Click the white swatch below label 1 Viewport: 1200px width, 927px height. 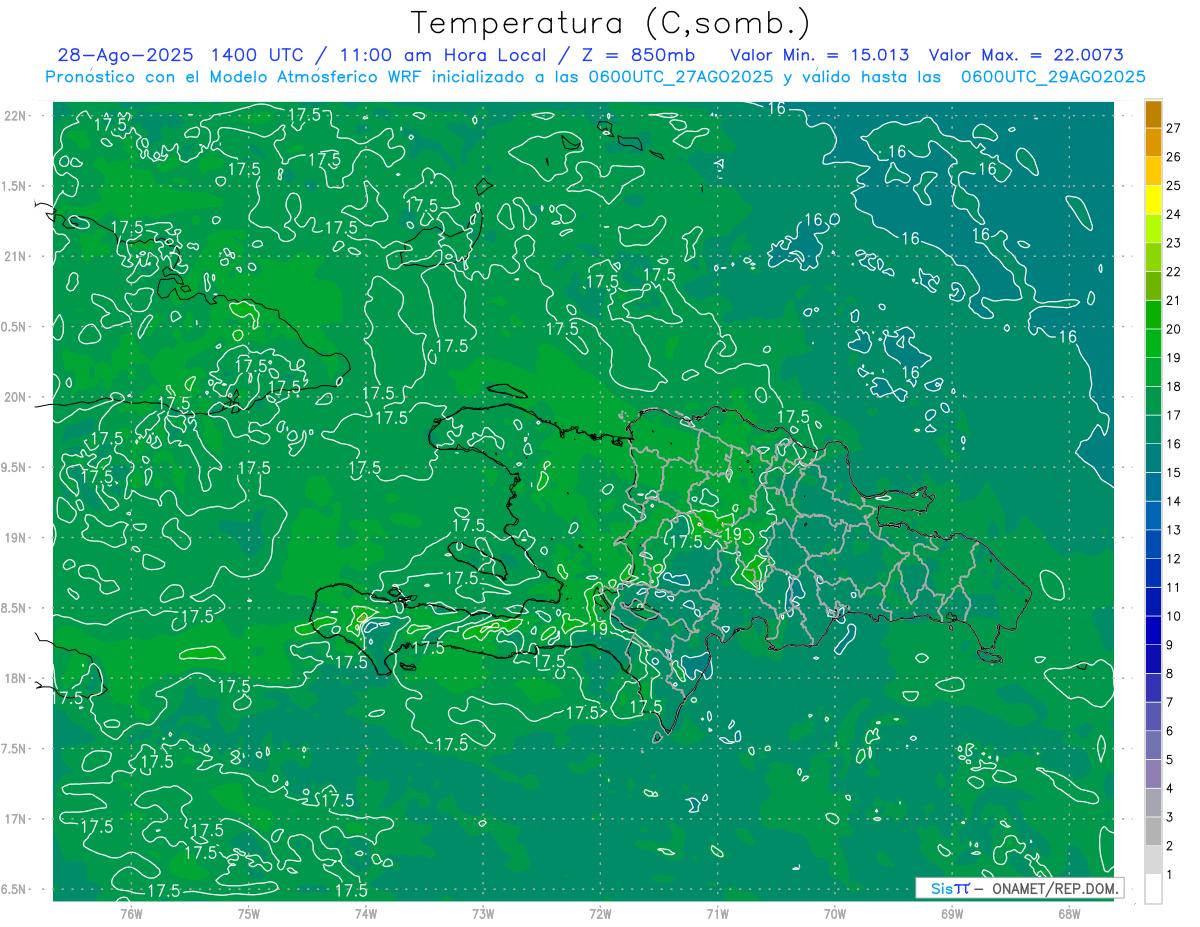pos(1153,889)
